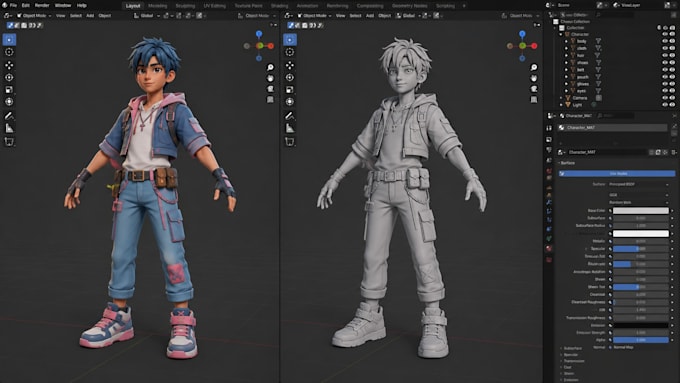Image resolution: width=680 pixels, height=383 pixels.
Task: Hide cloth object in viewport
Action: (664, 48)
